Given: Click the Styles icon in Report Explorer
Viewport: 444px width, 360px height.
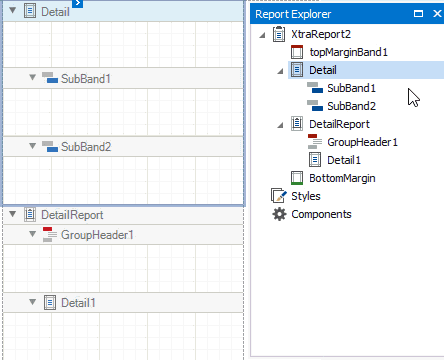Looking at the screenshot, I should click(x=279, y=196).
